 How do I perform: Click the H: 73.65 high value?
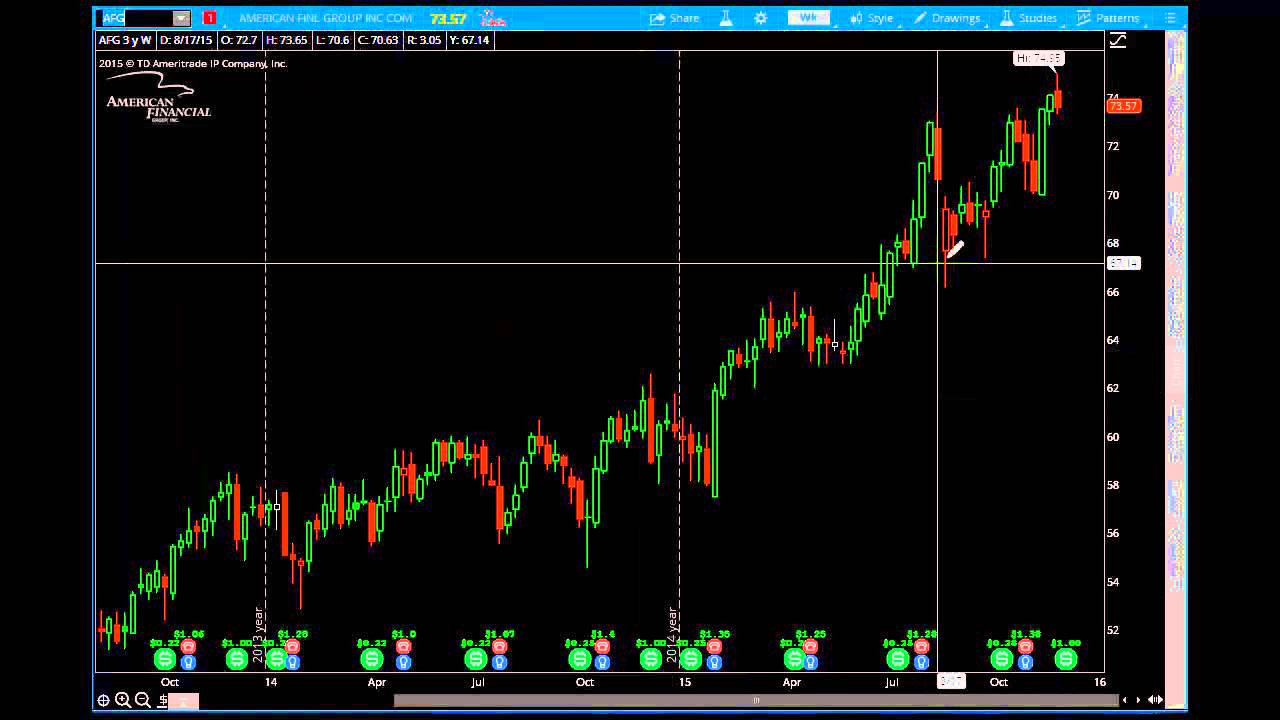pos(286,40)
